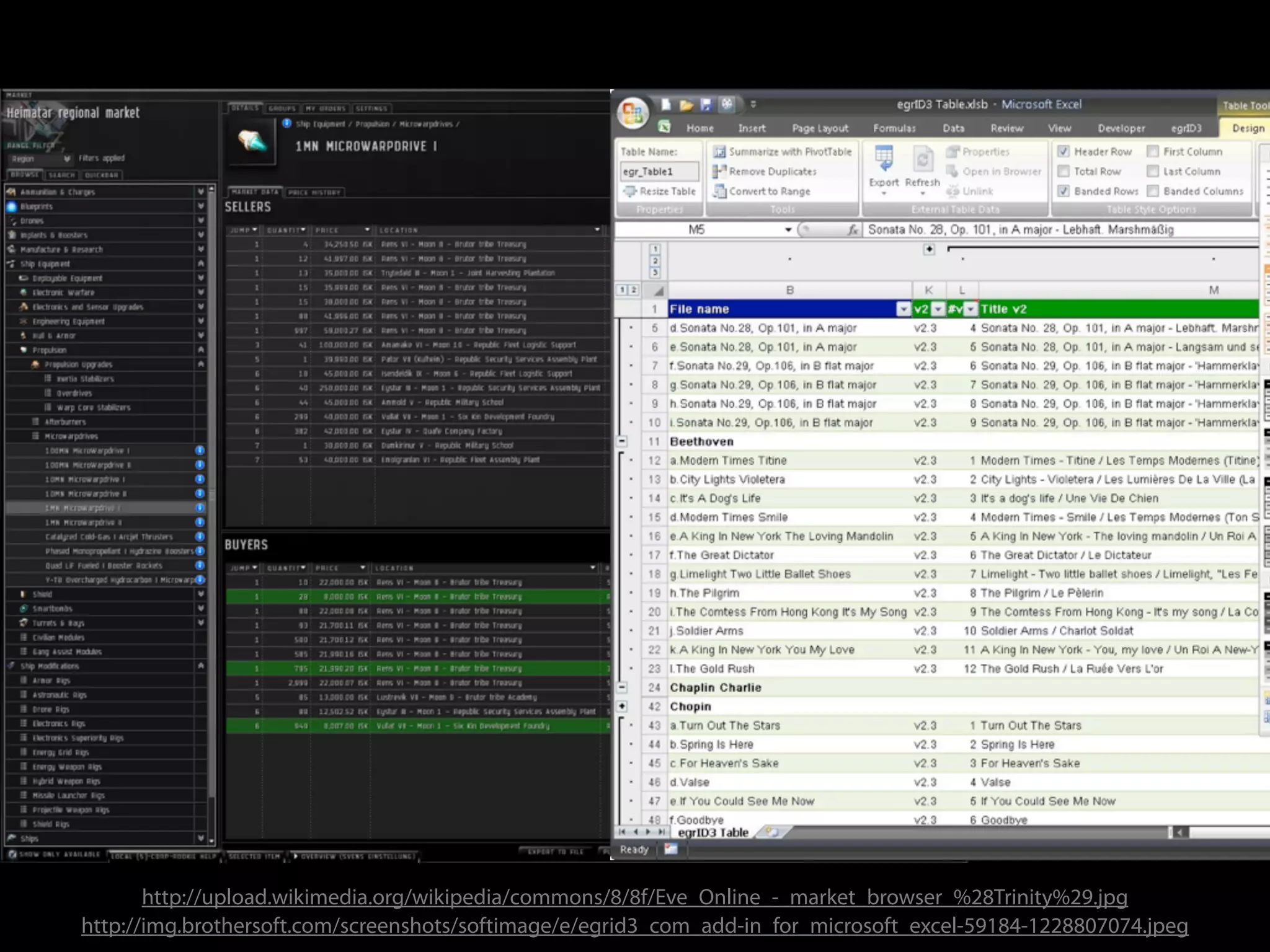The width and height of the screenshot is (1270, 952).
Task: Click the blue info icon next to item breadcrumb
Action: [x=286, y=123]
